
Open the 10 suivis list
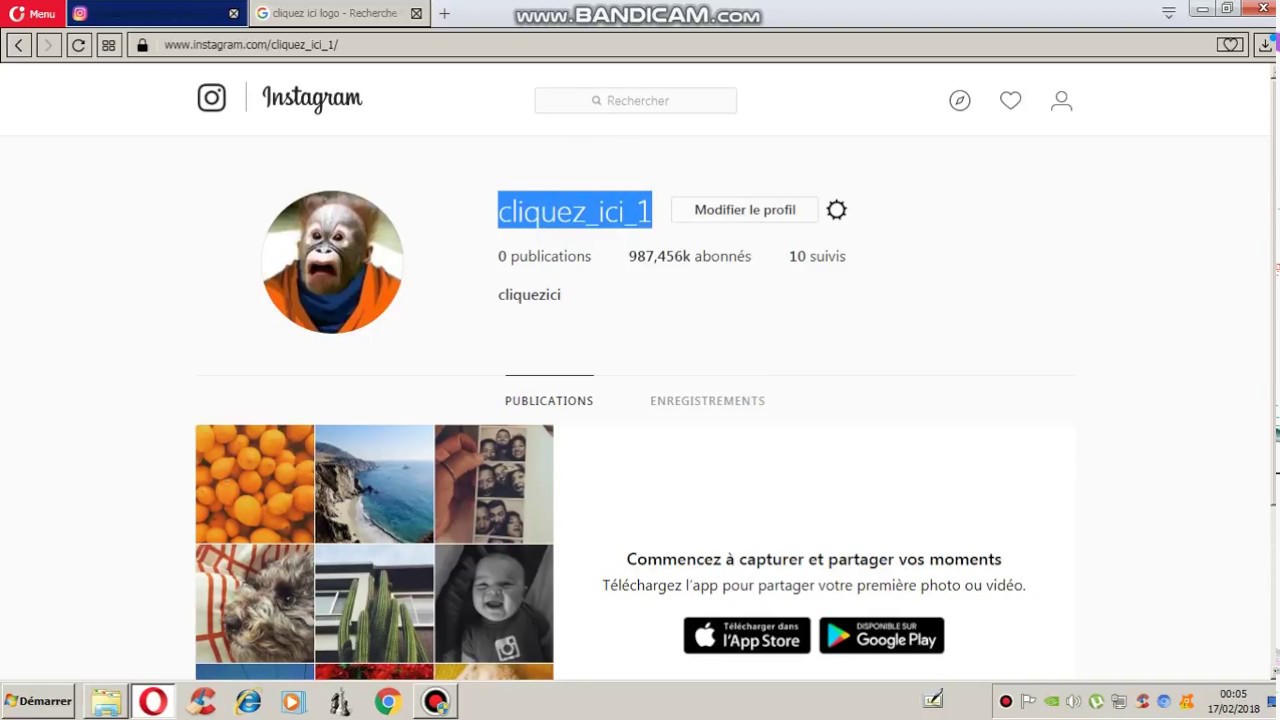[817, 257]
